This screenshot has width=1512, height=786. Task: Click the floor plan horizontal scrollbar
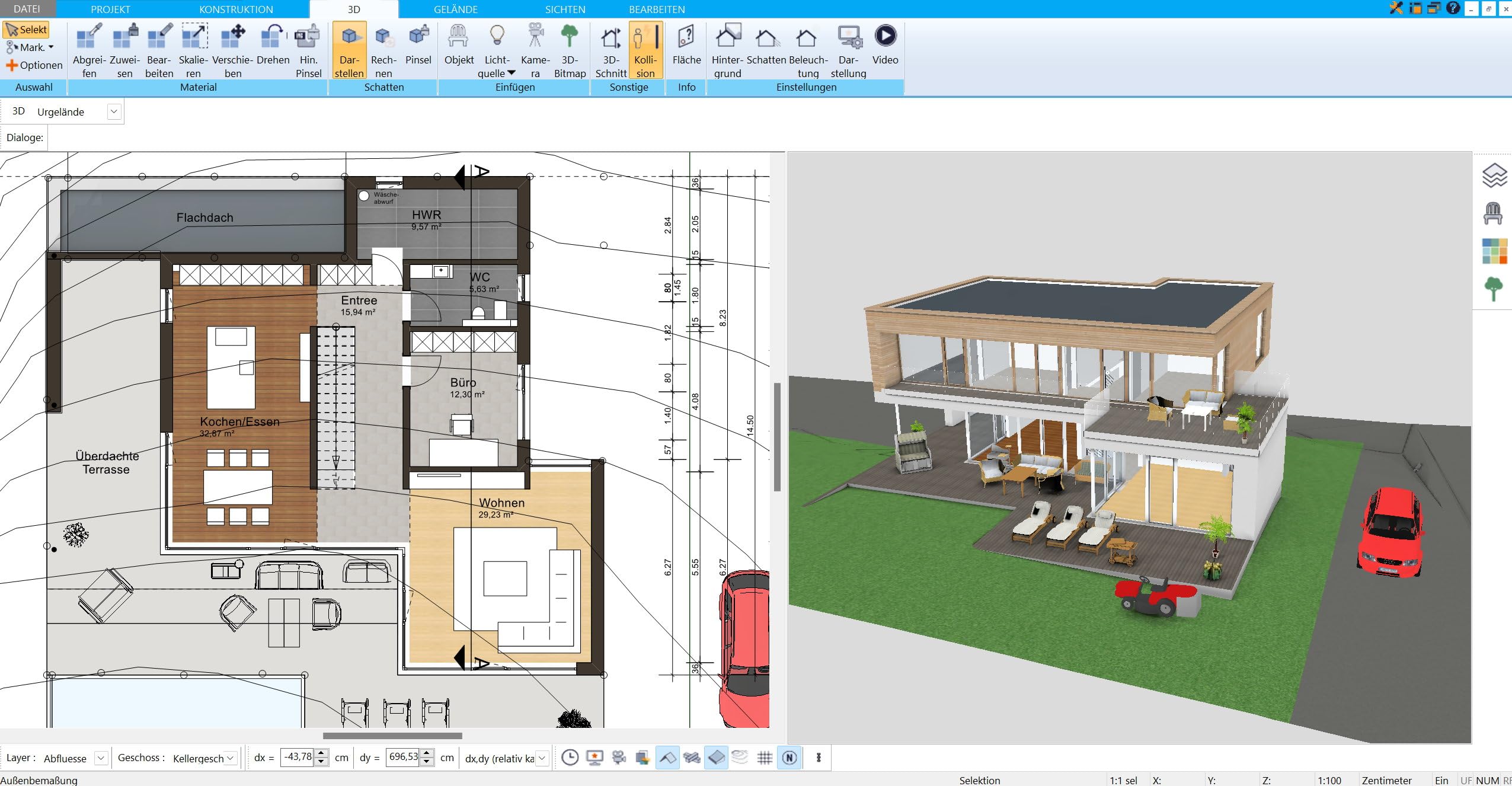pos(392,736)
